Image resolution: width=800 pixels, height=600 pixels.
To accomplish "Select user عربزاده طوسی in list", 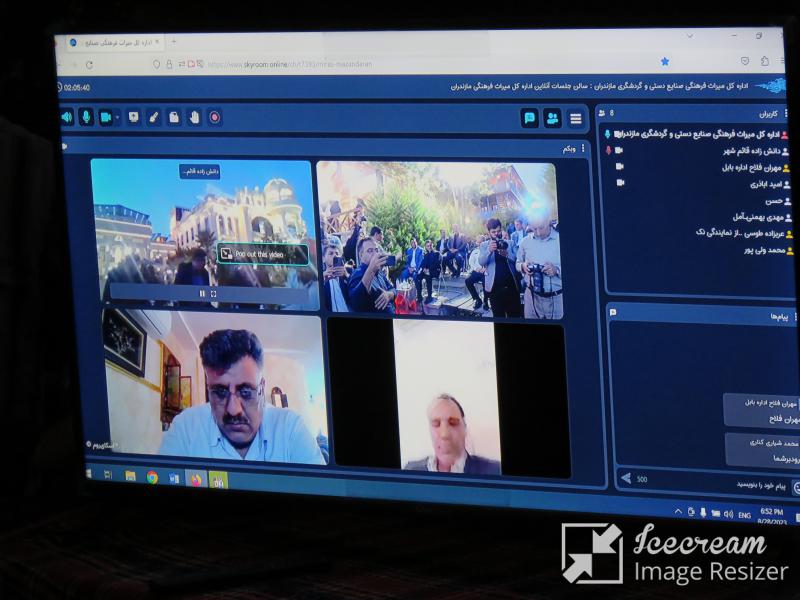I will point(744,233).
